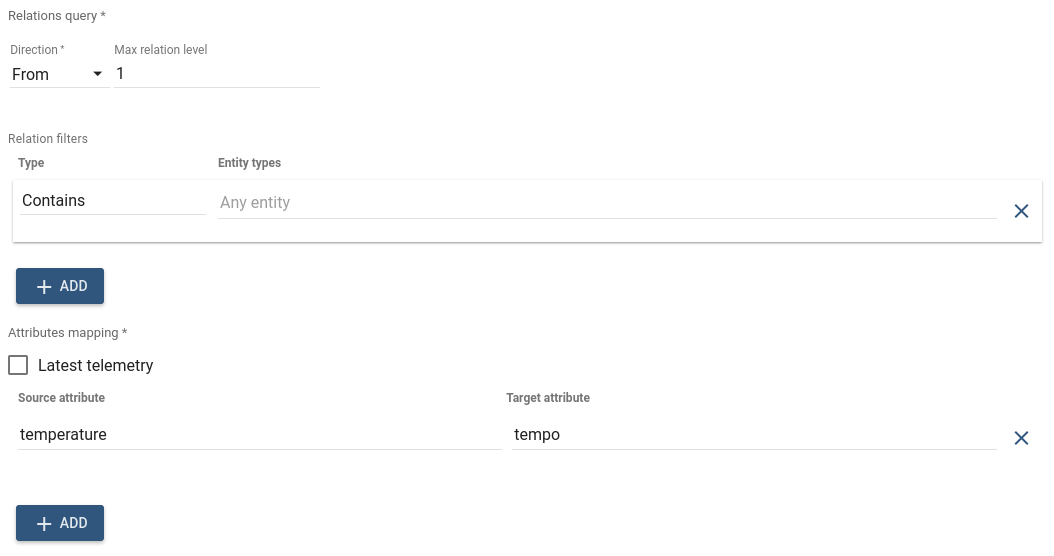1054x556 pixels.
Task: Open Any entity types selector
Action: [x=607, y=202]
